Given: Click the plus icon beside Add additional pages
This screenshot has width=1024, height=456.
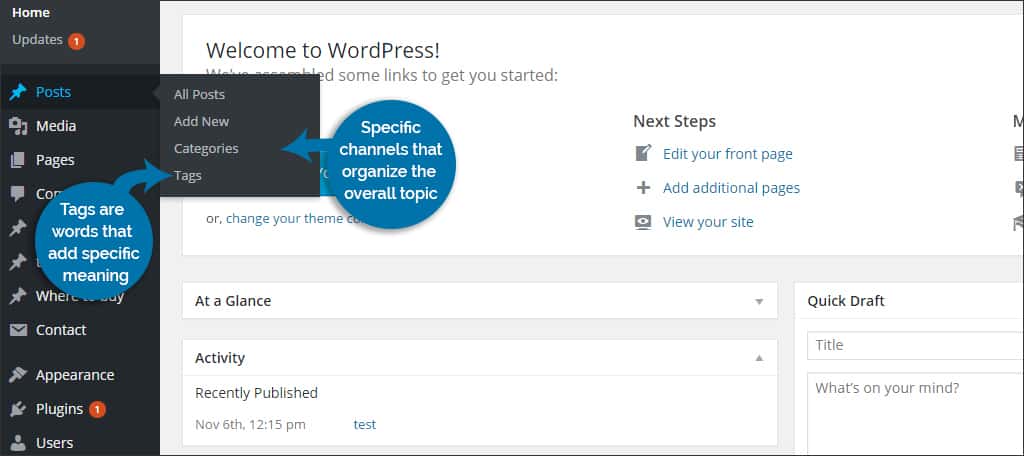Looking at the screenshot, I should click(x=643, y=188).
